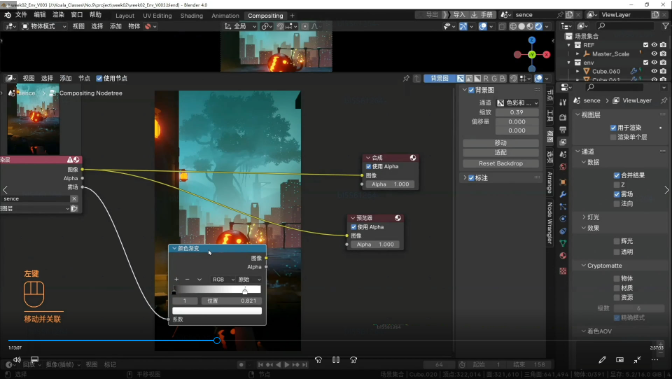The image size is (672, 379).
Task: Pin the properties editor context
Action: (x=664, y=100)
